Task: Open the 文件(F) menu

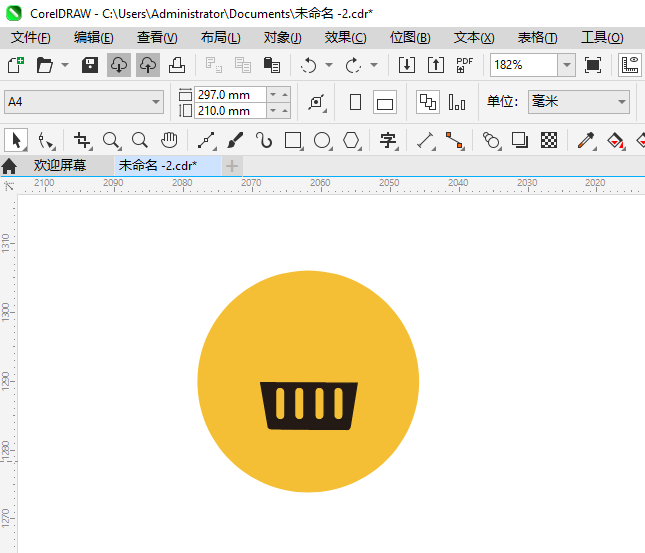Action: (30, 38)
